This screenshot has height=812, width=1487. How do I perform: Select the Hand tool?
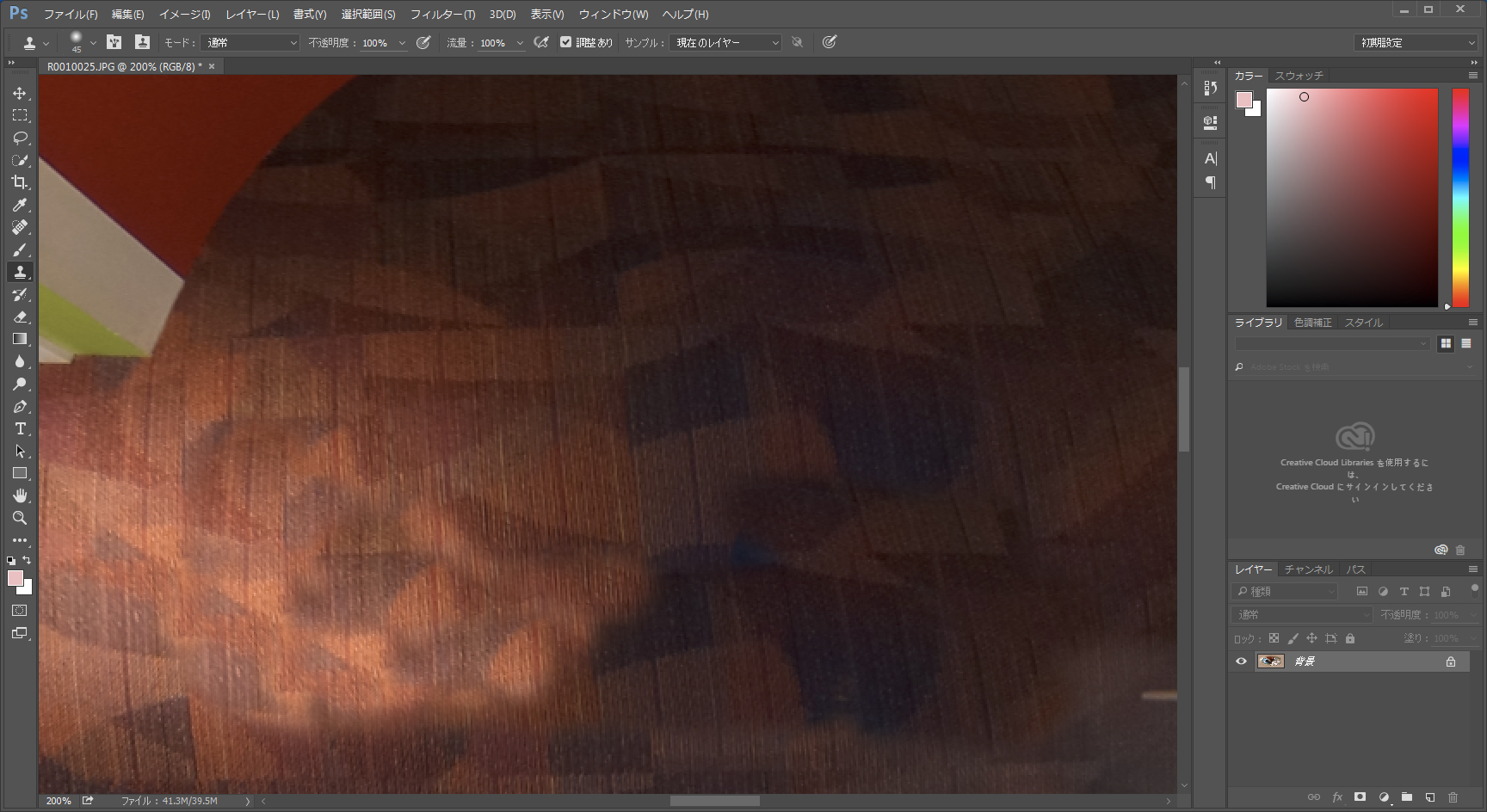20,495
